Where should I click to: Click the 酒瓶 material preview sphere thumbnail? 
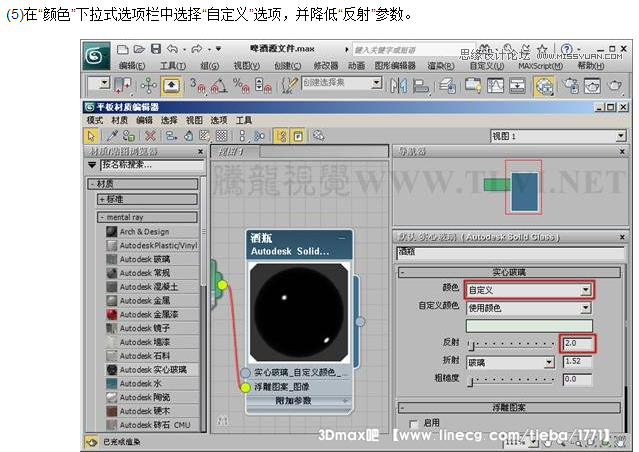click(x=299, y=312)
